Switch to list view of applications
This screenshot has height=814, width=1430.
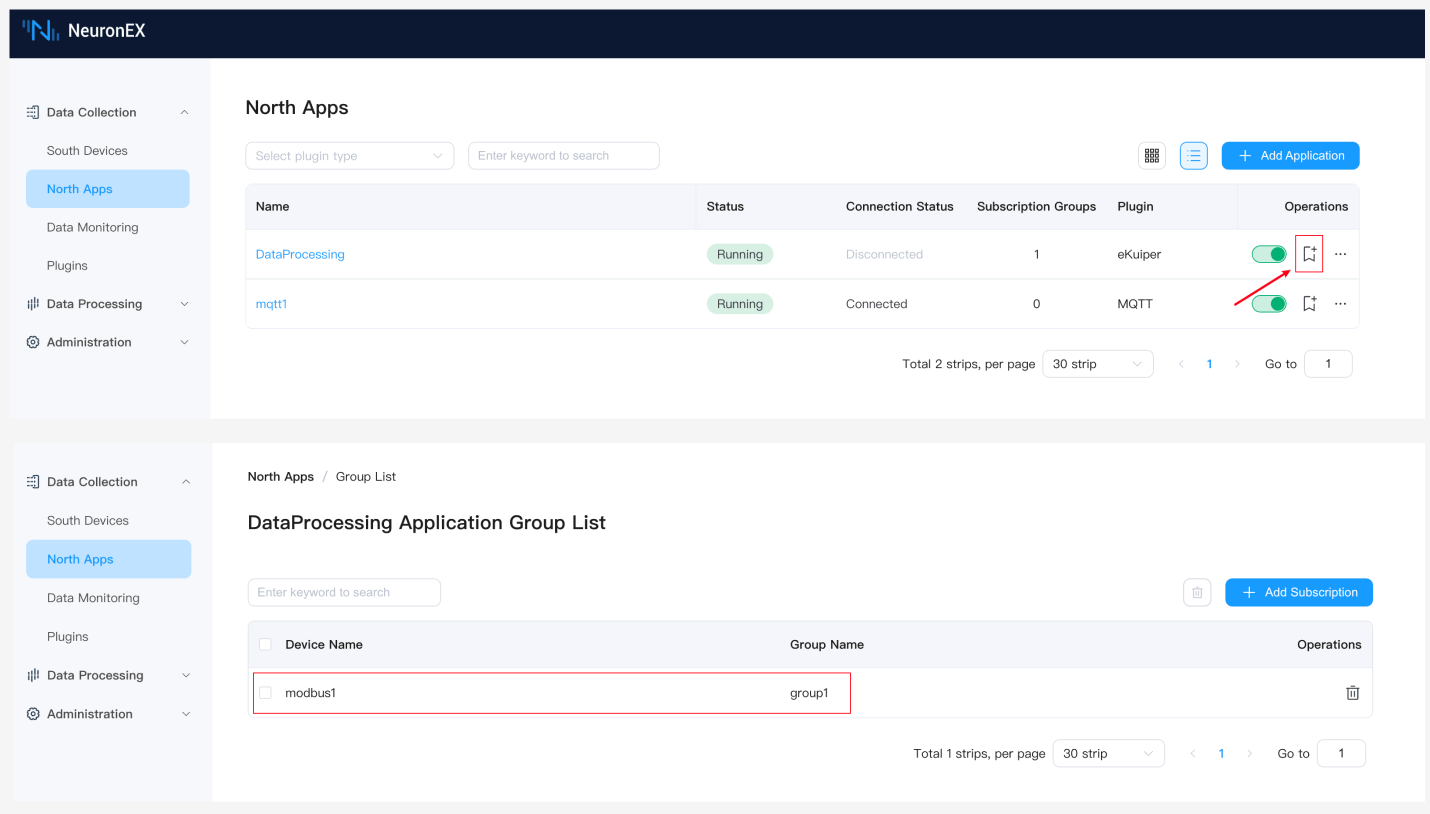[x=1193, y=156]
